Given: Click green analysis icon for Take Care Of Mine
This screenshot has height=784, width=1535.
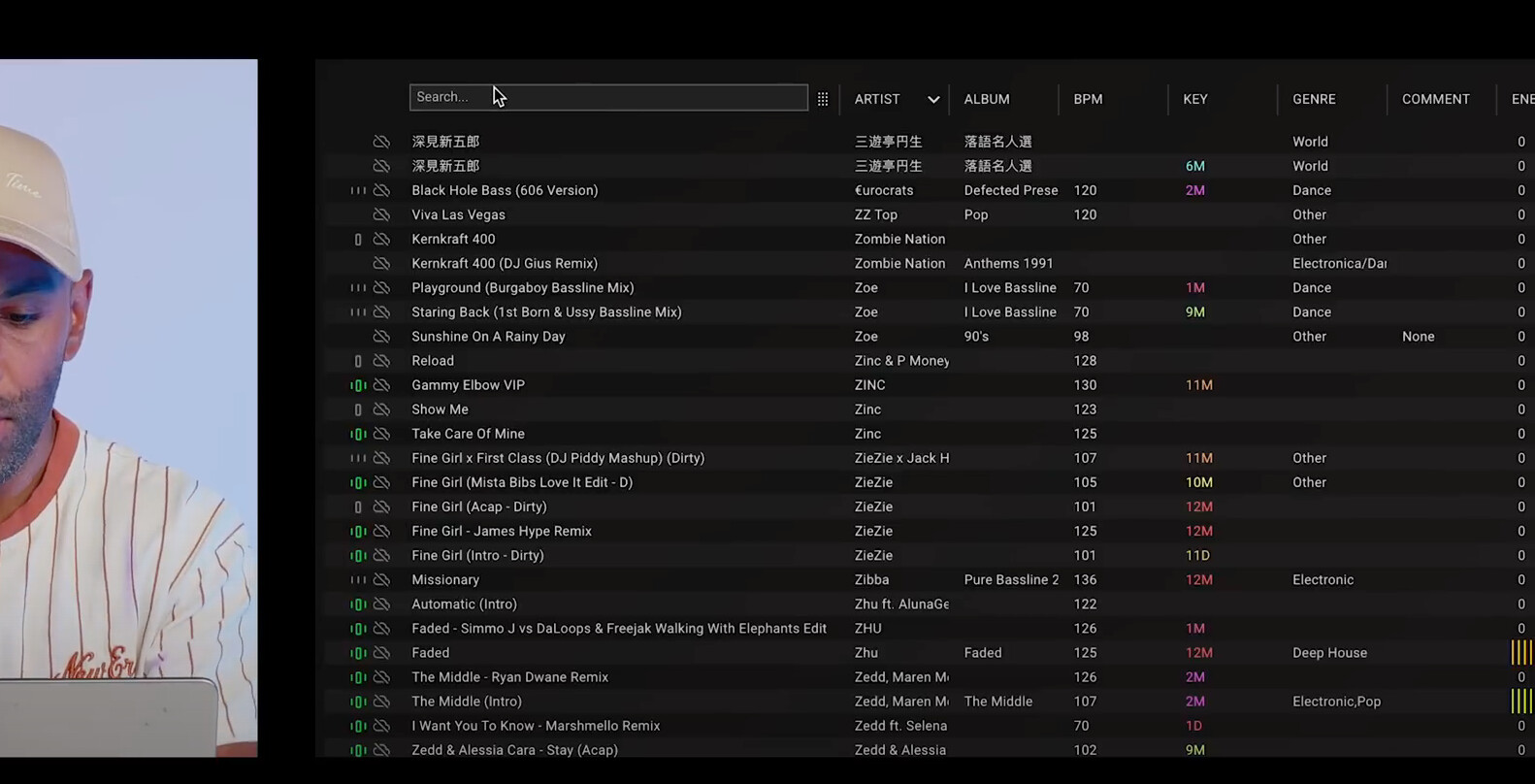Looking at the screenshot, I should pyautogui.click(x=358, y=434).
